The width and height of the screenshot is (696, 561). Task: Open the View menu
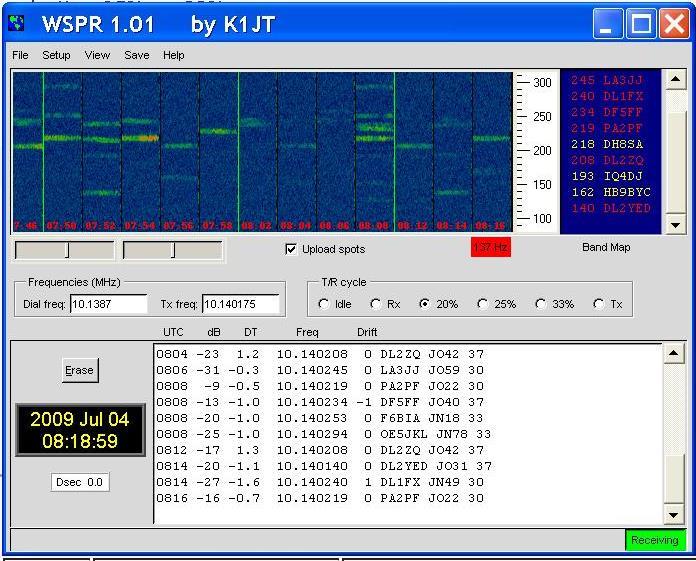click(x=97, y=55)
